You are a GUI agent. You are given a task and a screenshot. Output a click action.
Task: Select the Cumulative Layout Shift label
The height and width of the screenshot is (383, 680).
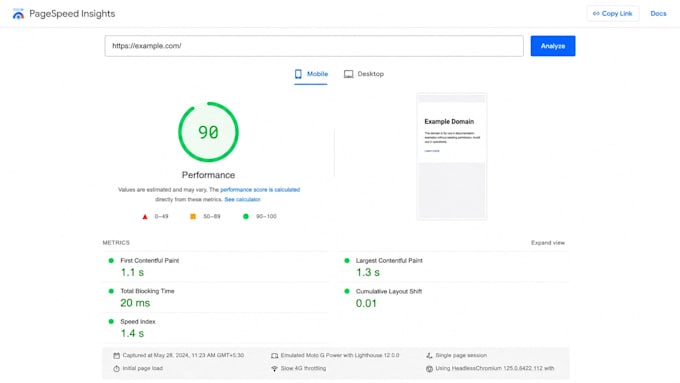click(x=389, y=291)
